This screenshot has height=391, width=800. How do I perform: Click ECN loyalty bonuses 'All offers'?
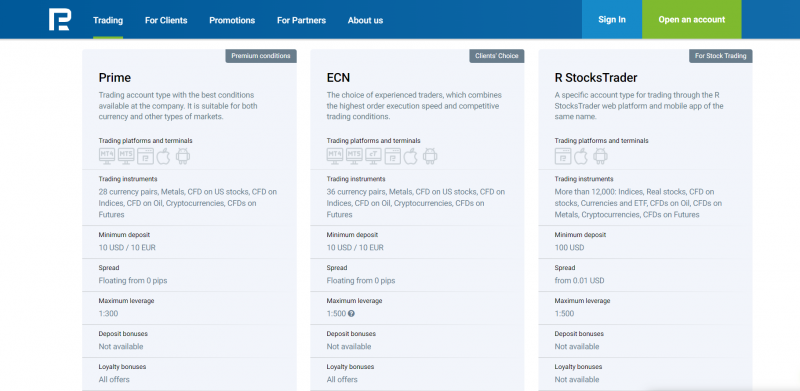(x=342, y=380)
